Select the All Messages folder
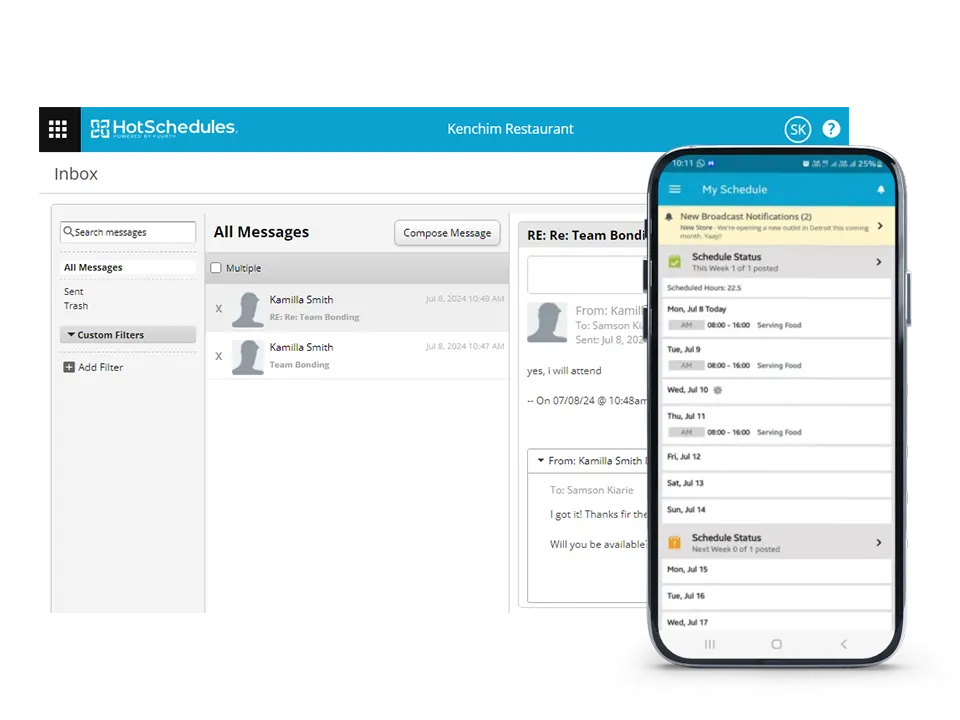 click(x=93, y=268)
